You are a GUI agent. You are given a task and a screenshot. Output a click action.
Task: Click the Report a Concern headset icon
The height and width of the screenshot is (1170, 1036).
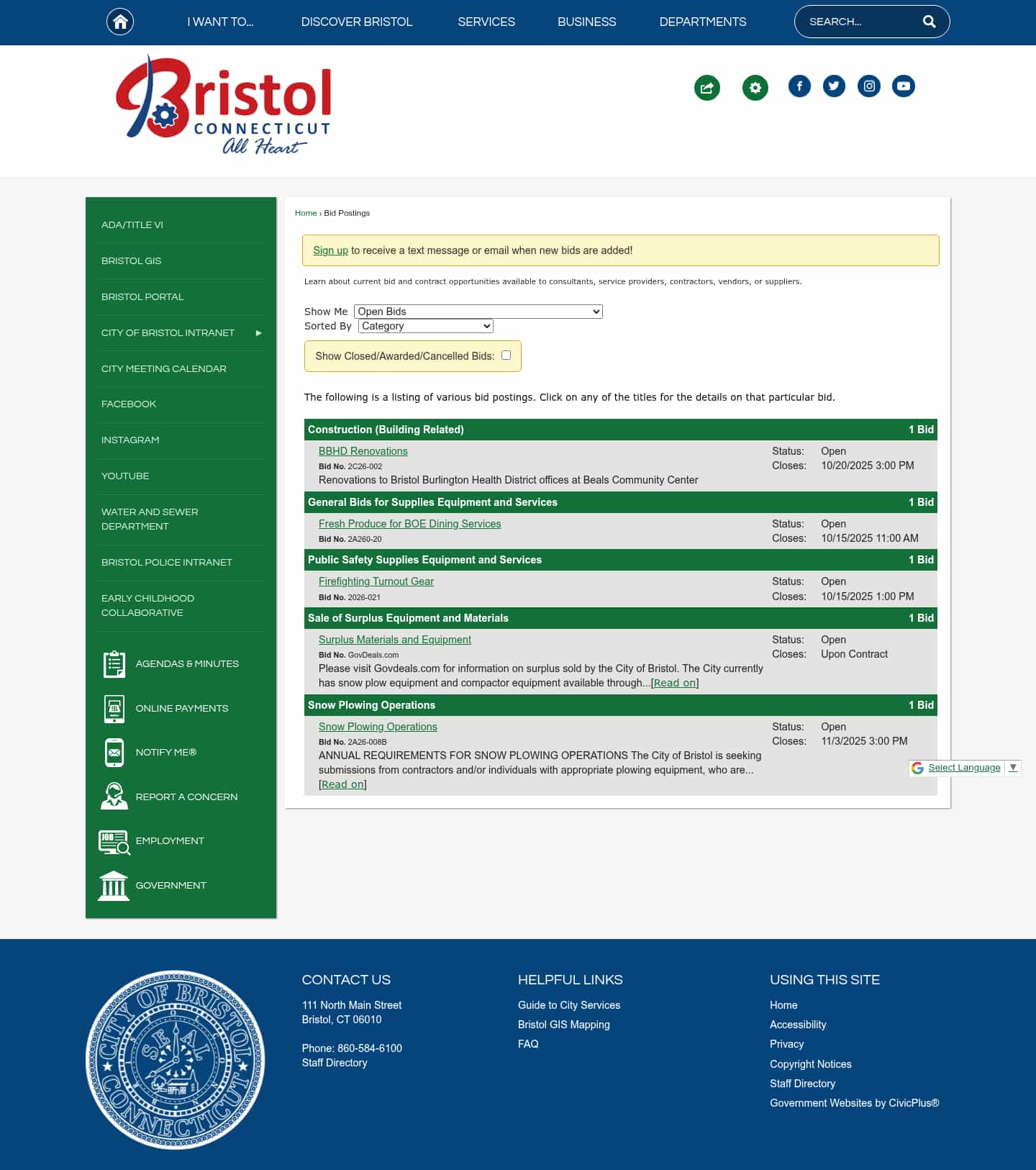tap(114, 797)
